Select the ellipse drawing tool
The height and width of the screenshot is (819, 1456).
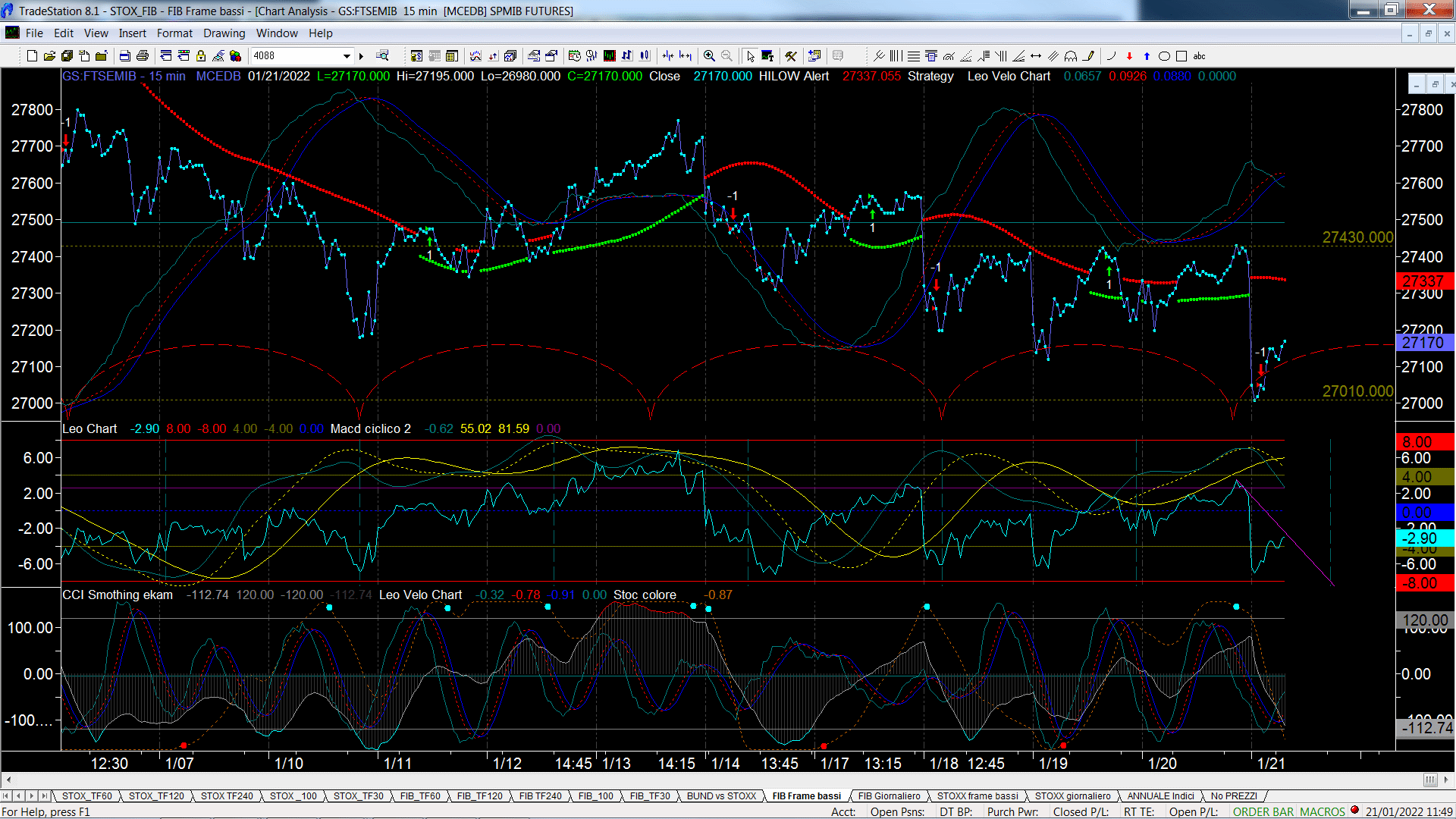pyautogui.click(x=1164, y=55)
